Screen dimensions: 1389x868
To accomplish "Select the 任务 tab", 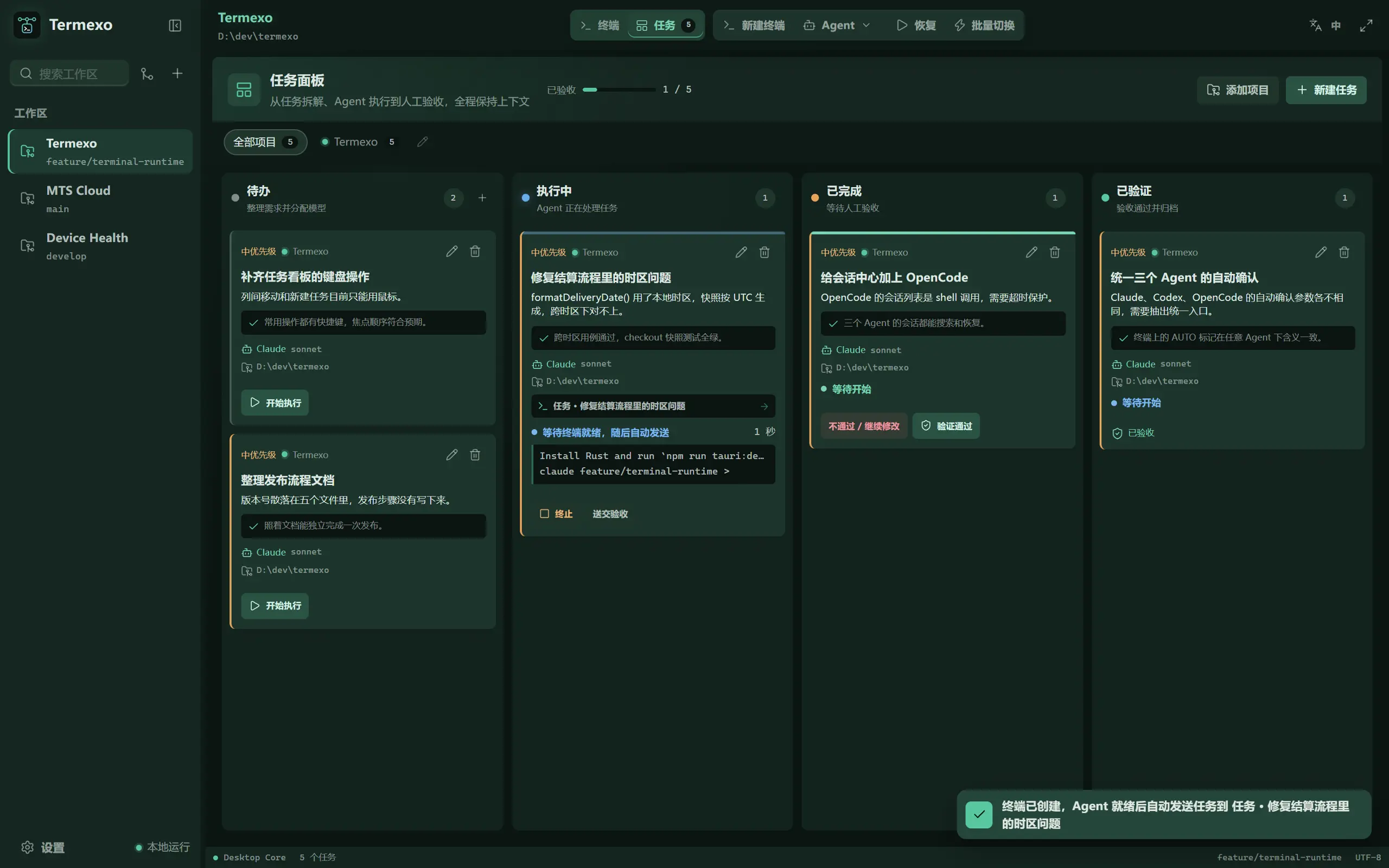I will [x=665, y=25].
